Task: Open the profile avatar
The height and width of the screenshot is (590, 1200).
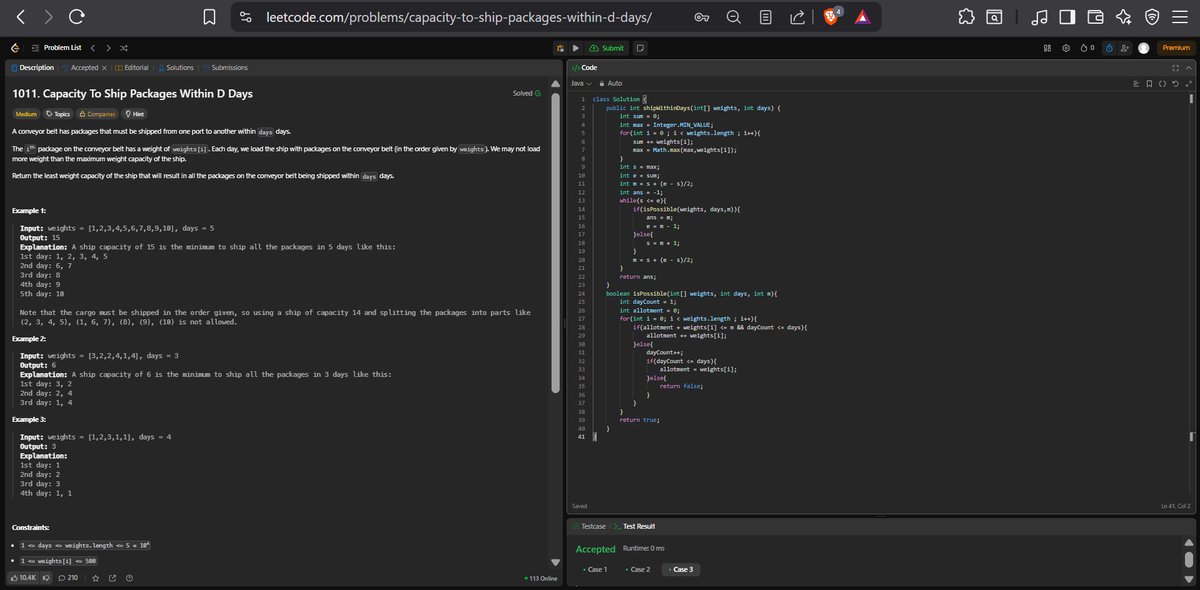Action: click(x=1143, y=47)
